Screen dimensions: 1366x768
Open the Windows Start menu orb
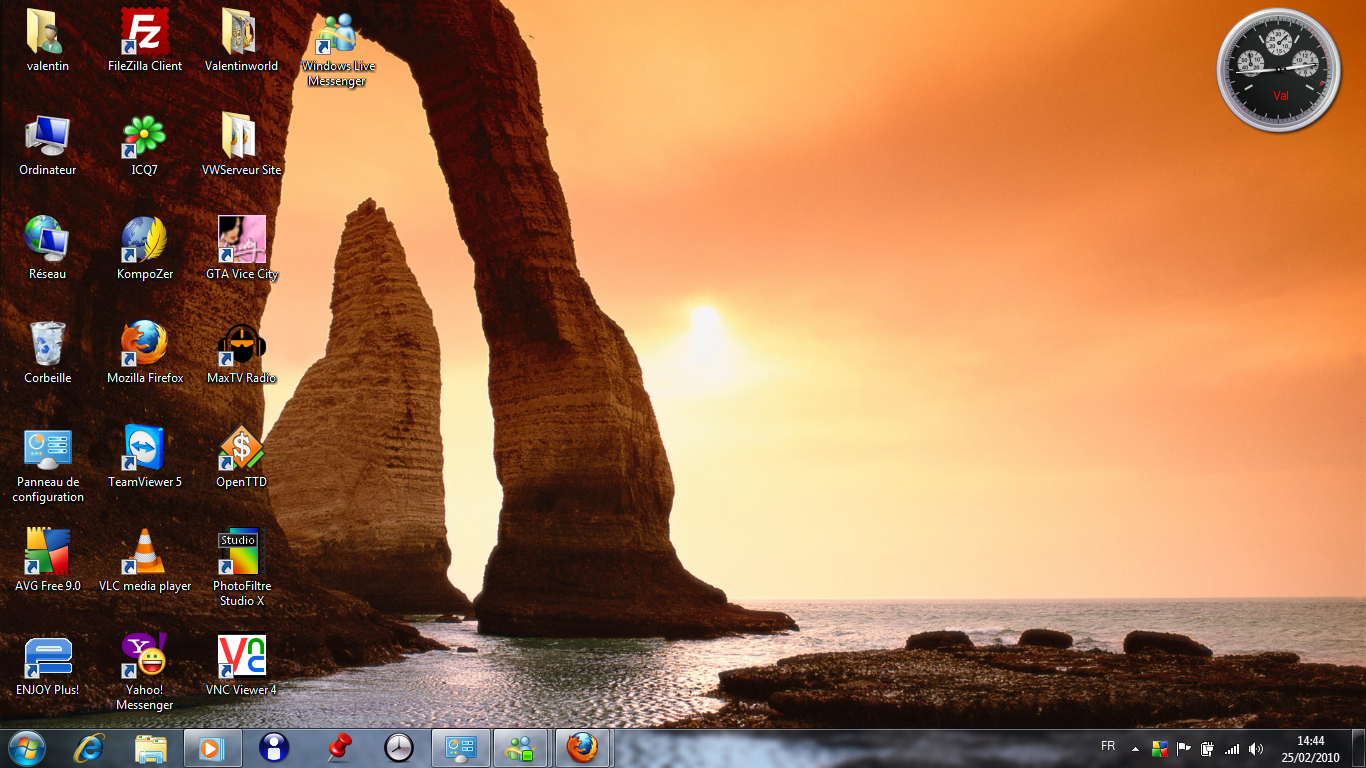click(26, 747)
